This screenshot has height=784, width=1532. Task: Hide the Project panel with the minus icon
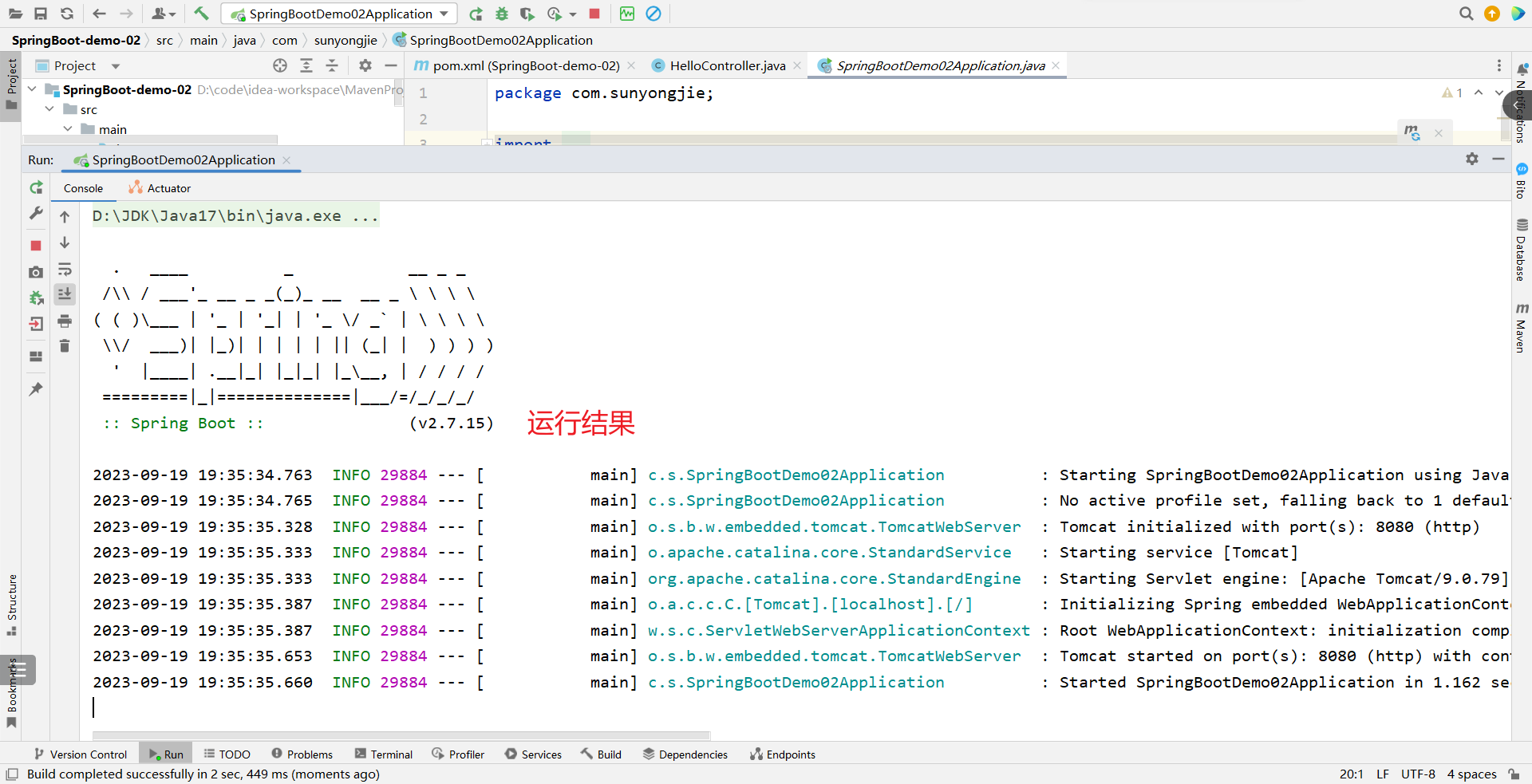coord(391,65)
